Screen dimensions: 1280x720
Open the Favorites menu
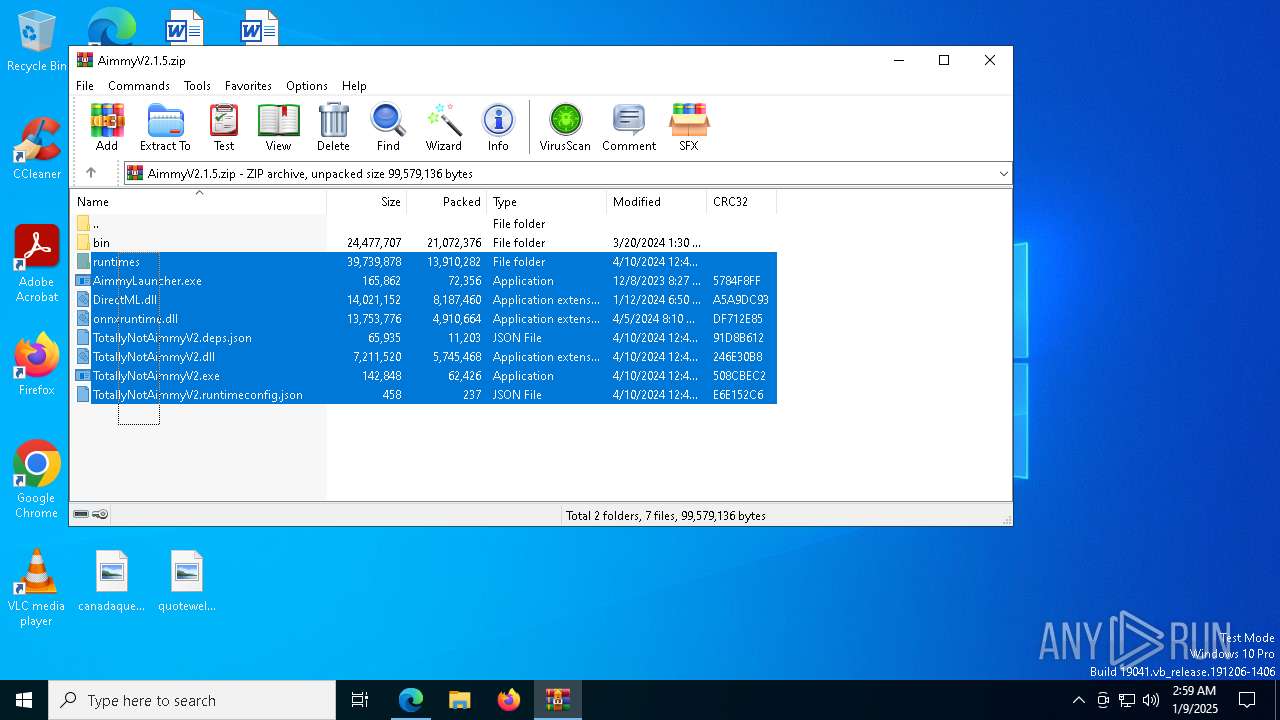pyautogui.click(x=248, y=86)
